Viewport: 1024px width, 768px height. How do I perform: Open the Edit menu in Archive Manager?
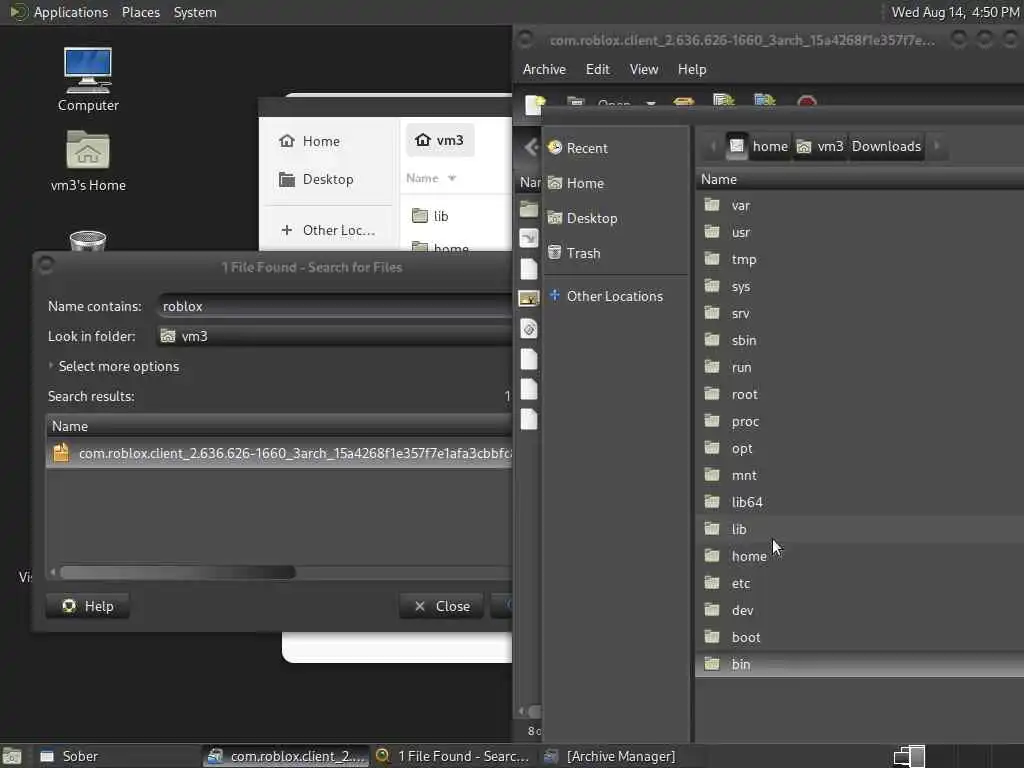(597, 69)
